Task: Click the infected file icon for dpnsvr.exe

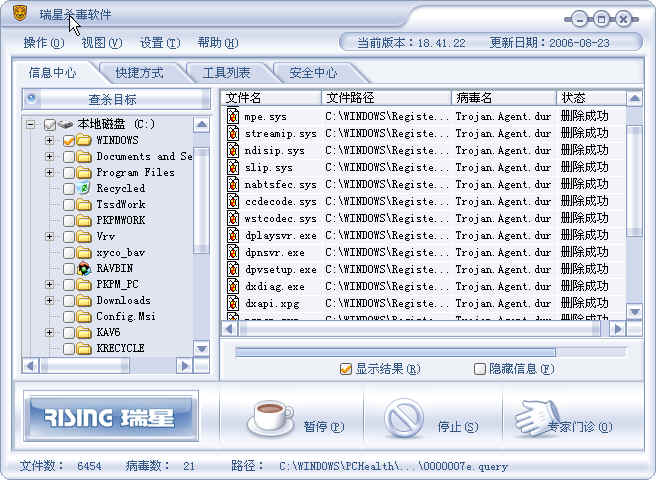Action: 233,252
